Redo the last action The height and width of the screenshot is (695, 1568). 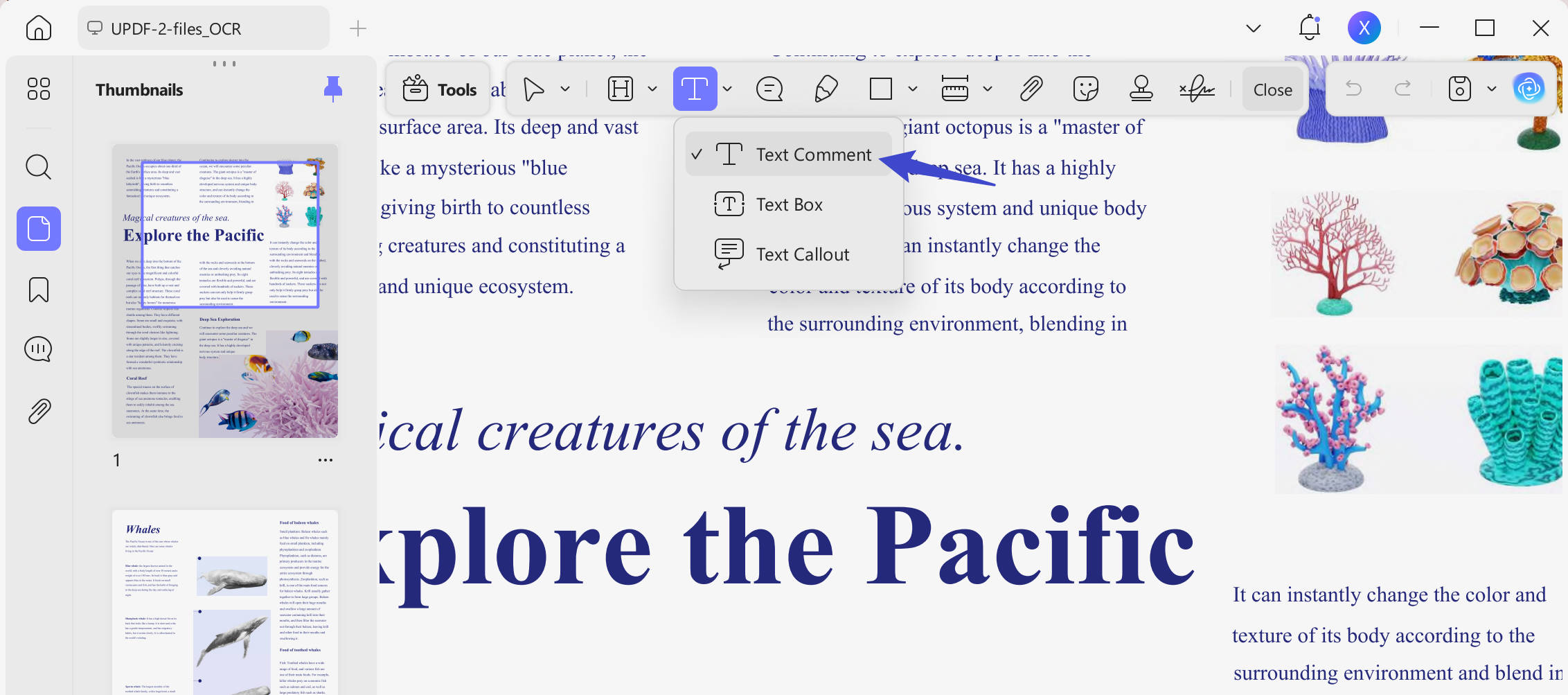tap(1402, 89)
